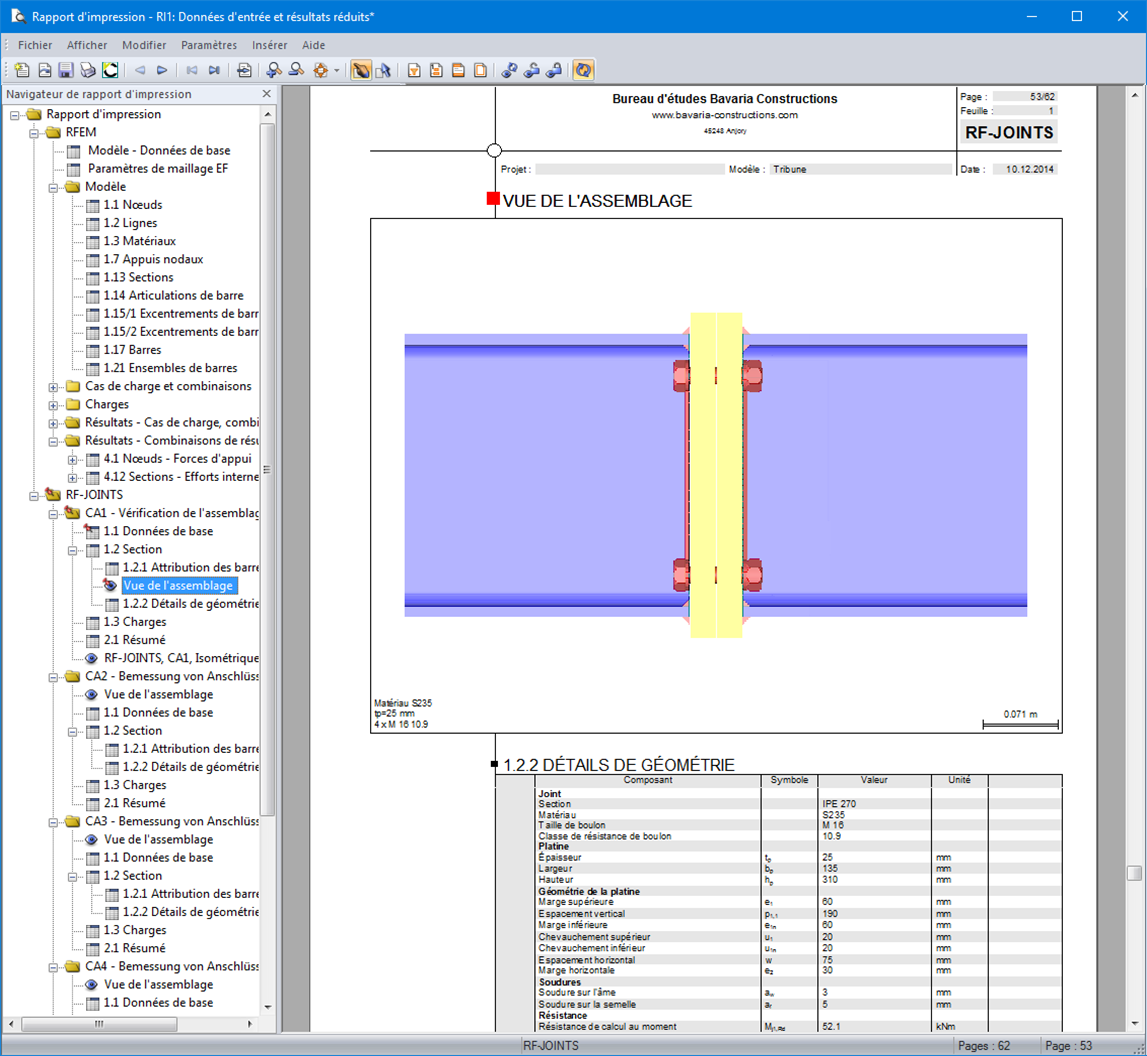
Task: Collapse the RFEM folder node
Action: click(x=34, y=133)
